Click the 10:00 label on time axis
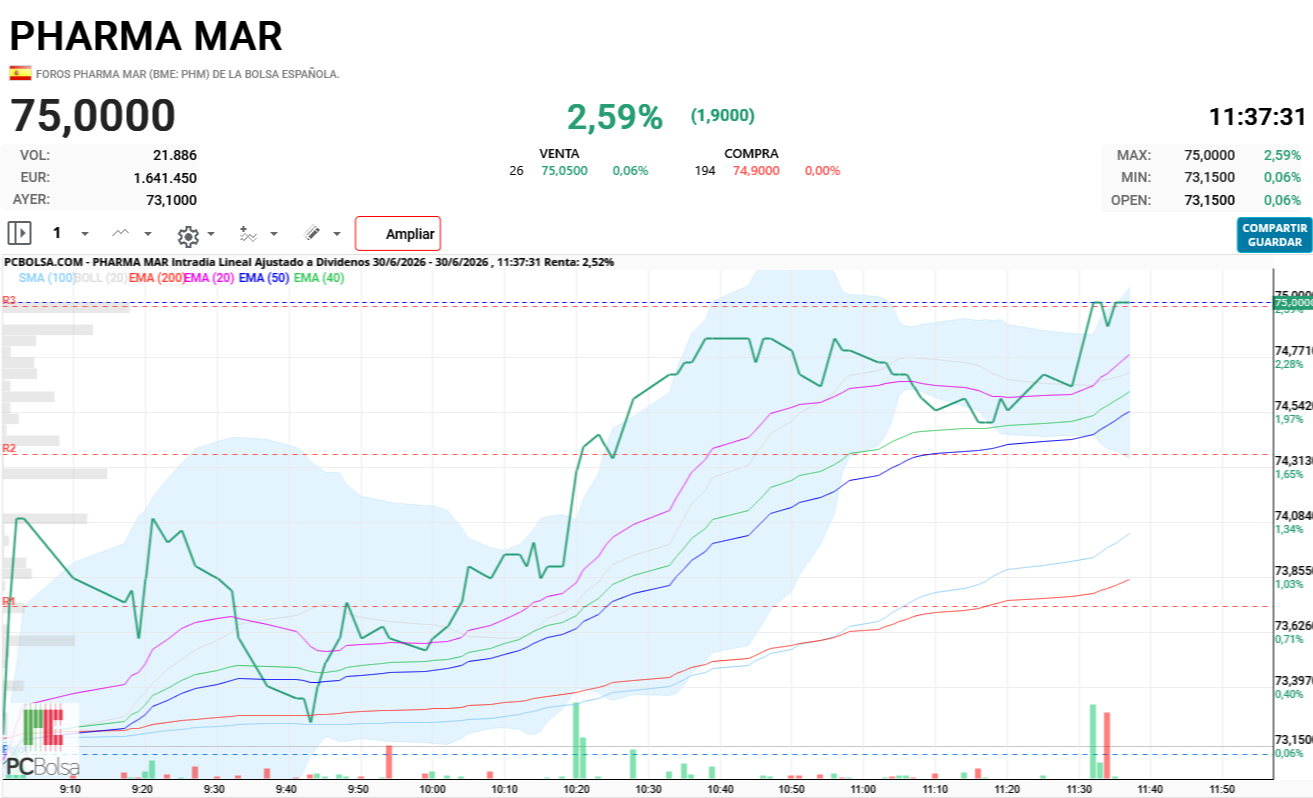Image resolution: width=1313 pixels, height=798 pixels. (x=432, y=788)
